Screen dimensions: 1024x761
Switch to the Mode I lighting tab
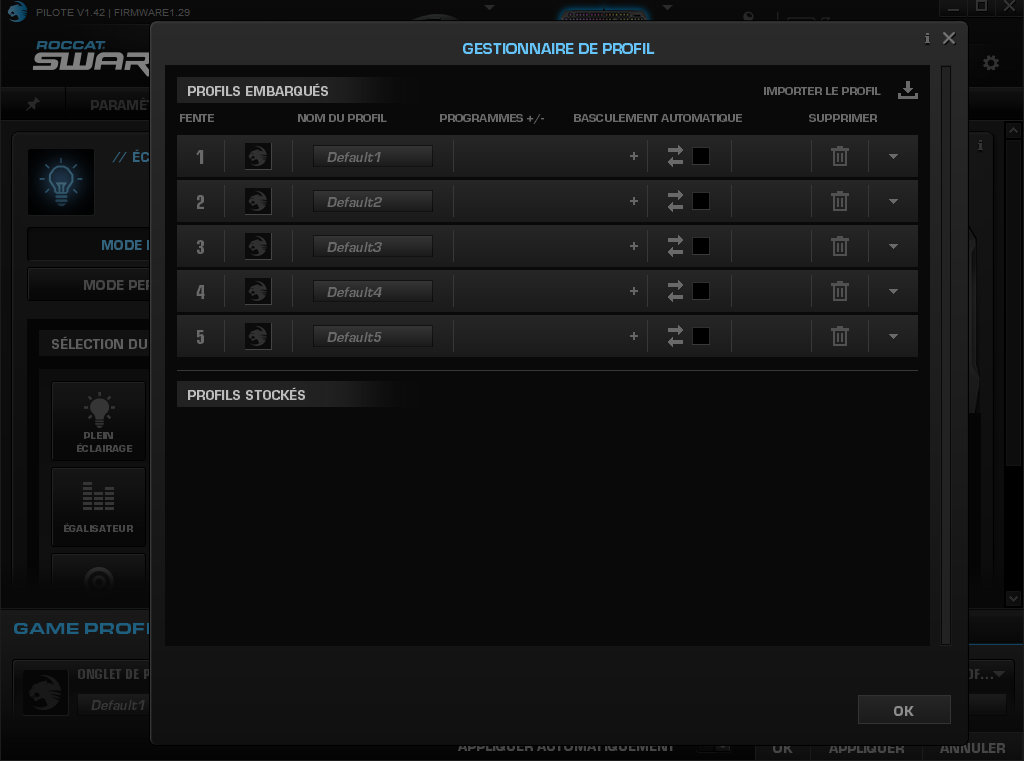(89, 245)
